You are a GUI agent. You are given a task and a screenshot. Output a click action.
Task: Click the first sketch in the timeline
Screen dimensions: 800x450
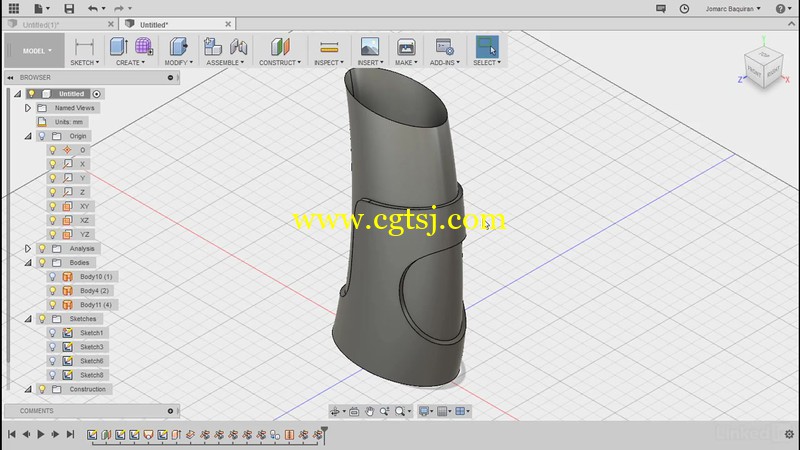(92, 435)
